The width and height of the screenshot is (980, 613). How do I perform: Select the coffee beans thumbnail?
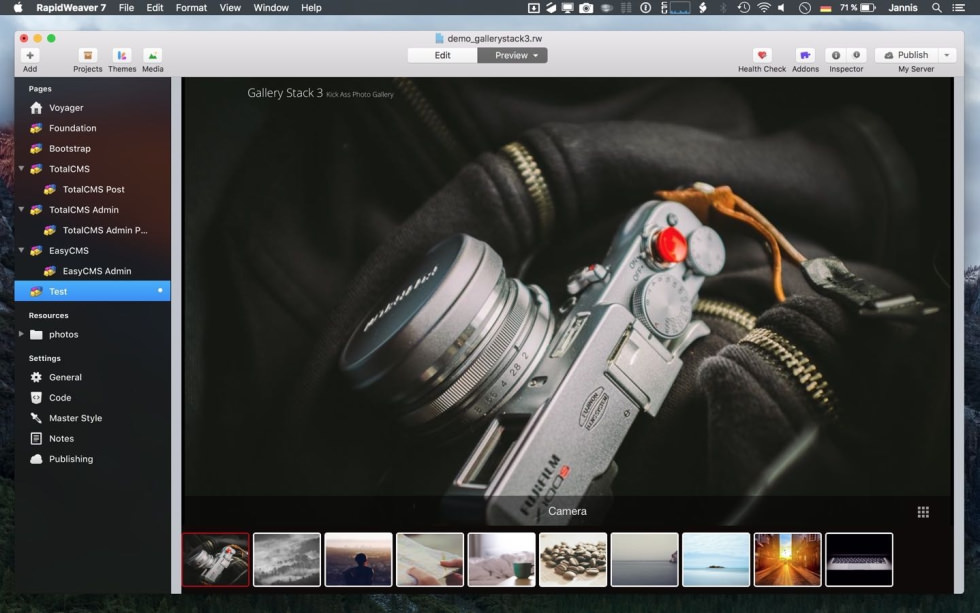[573, 559]
